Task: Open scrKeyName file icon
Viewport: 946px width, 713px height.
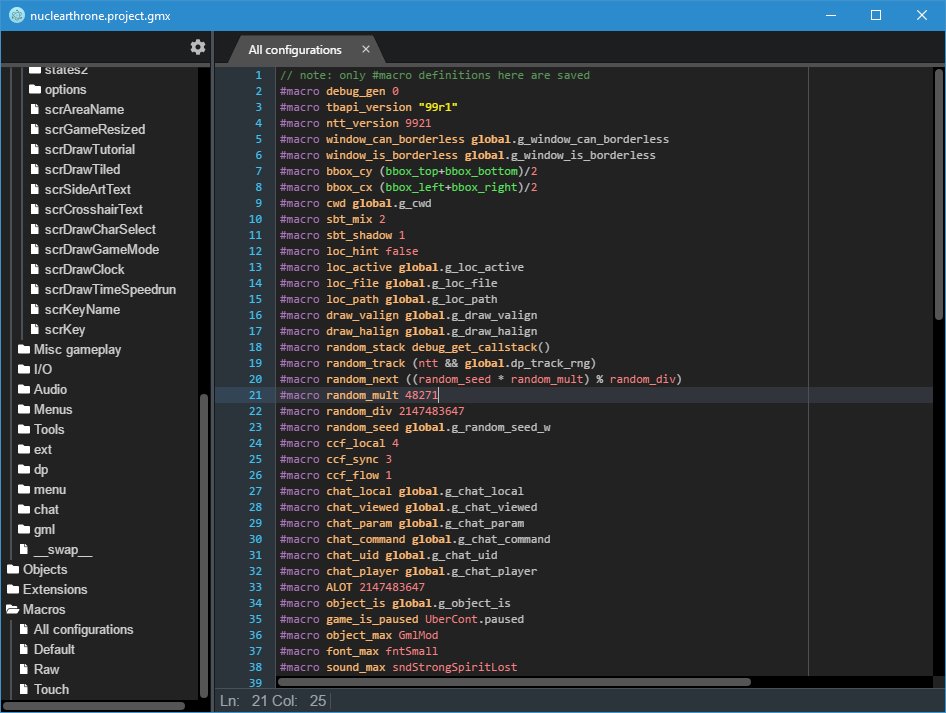Action: click(35, 309)
